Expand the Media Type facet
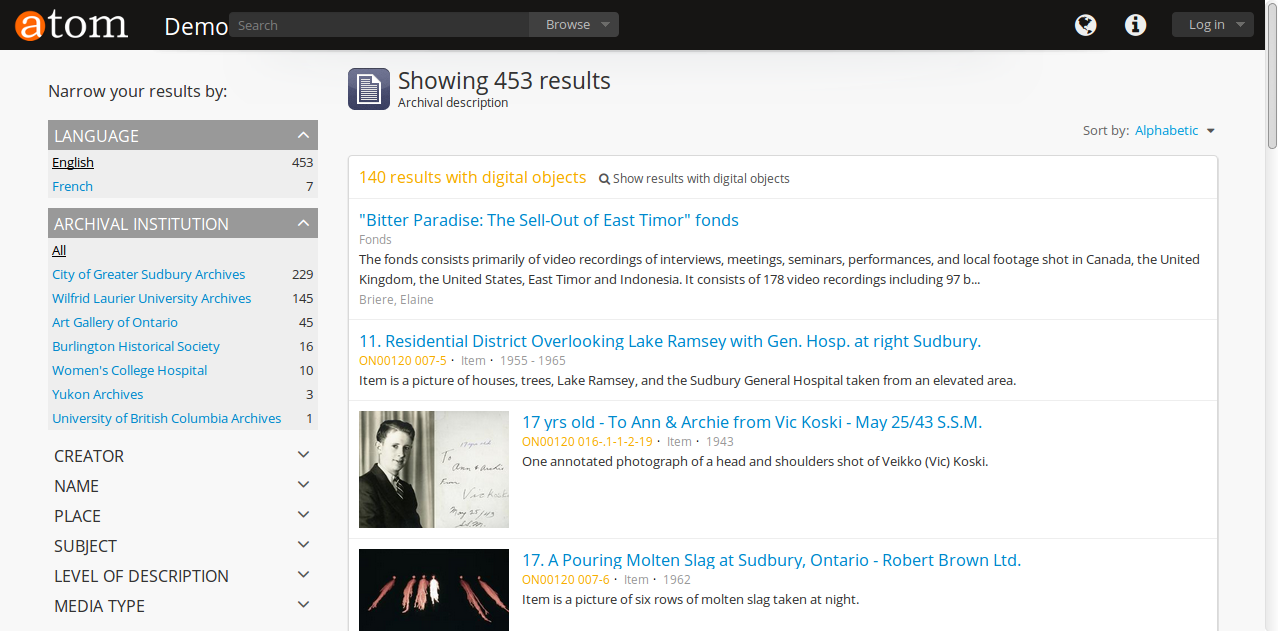1278x631 pixels. click(x=303, y=606)
